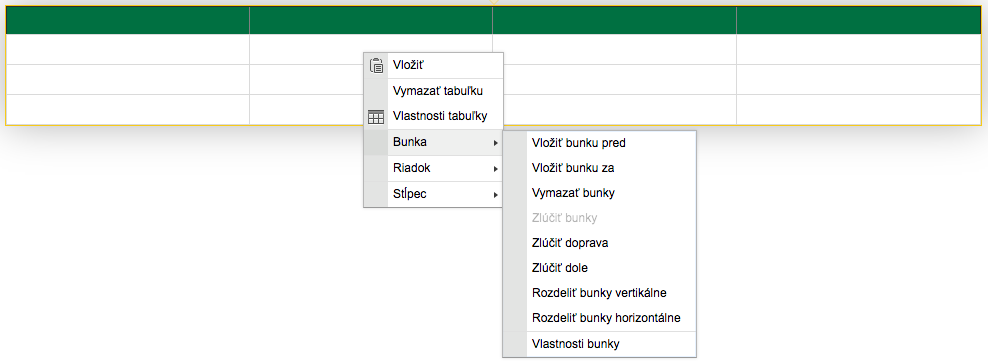The width and height of the screenshot is (988, 364).
Task: Click the first white cell under the header
Action: (128, 49)
